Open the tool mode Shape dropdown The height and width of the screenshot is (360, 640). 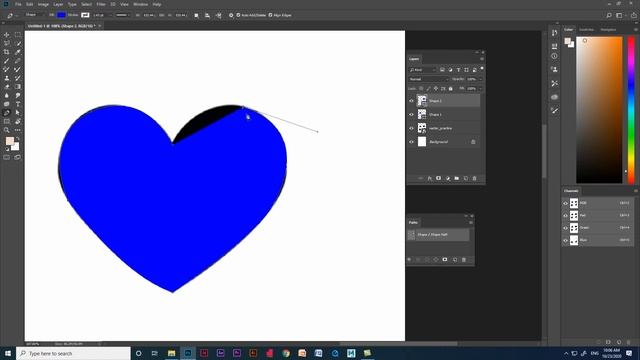pyautogui.click(x=35, y=15)
